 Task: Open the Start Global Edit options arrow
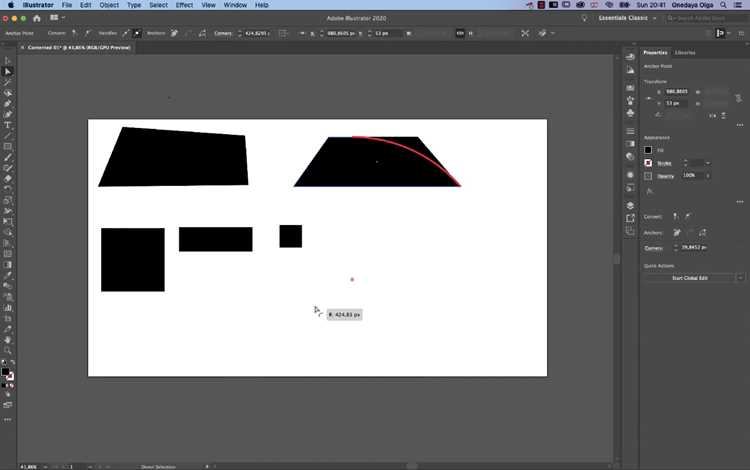coord(740,278)
